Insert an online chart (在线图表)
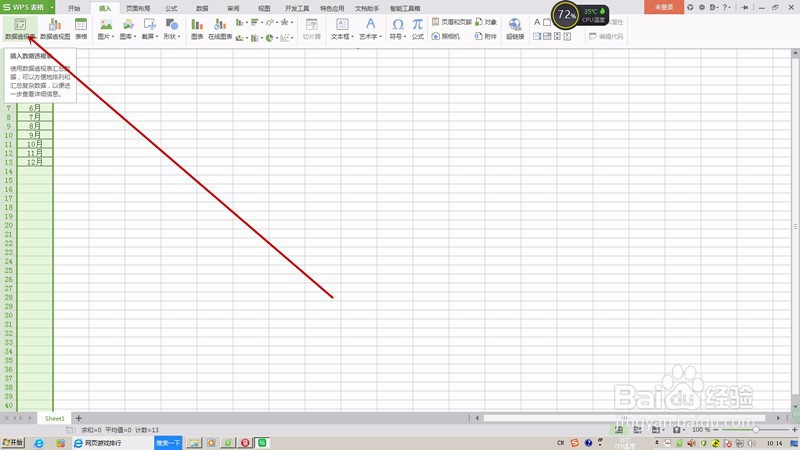This screenshot has height=450, width=800. (220, 29)
